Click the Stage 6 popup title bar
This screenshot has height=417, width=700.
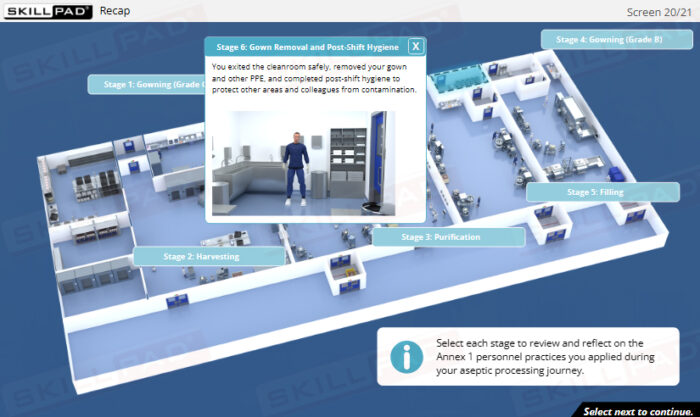point(305,46)
